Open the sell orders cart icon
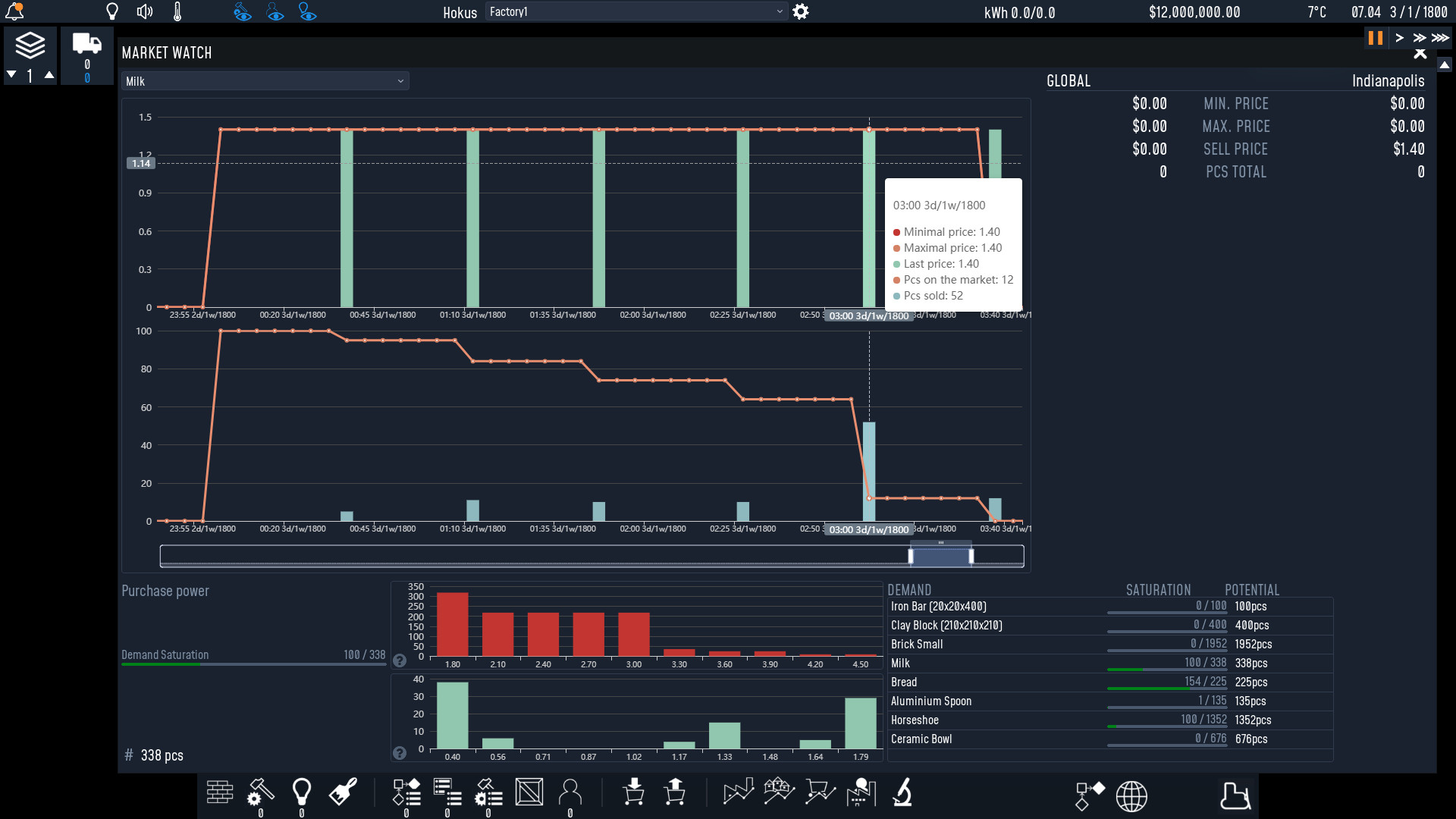Image resolution: width=1456 pixels, height=819 pixels. (675, 792)
